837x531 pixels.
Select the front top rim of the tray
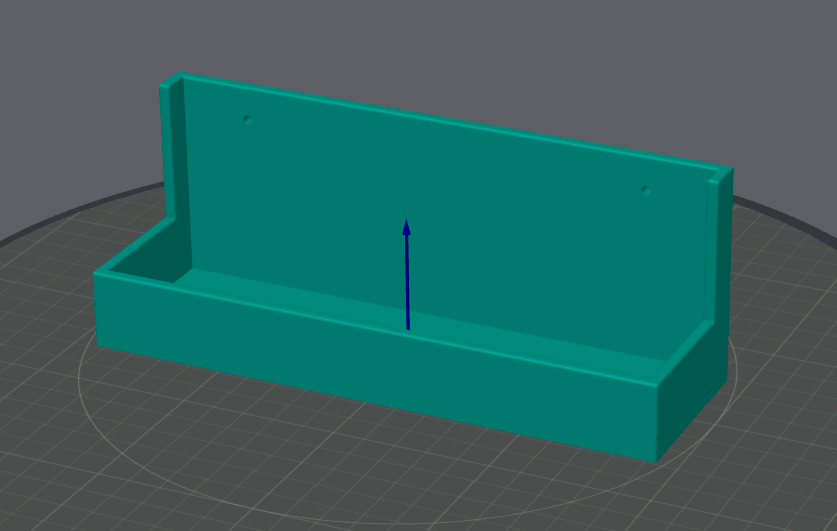point(374,328)
